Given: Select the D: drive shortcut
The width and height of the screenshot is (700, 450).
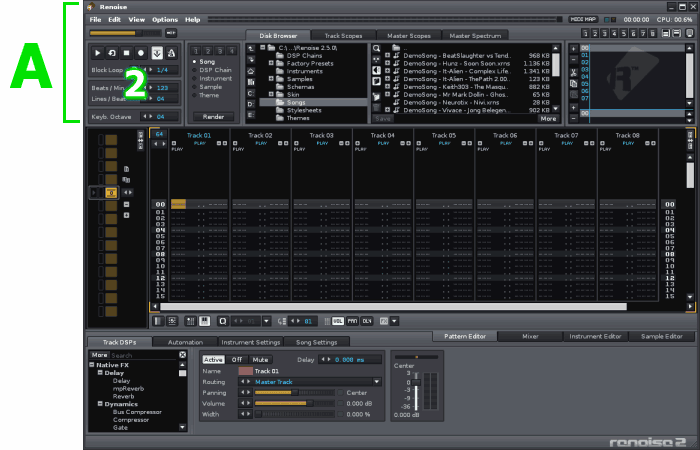Looking at the screenshot, I should (251, 104).
